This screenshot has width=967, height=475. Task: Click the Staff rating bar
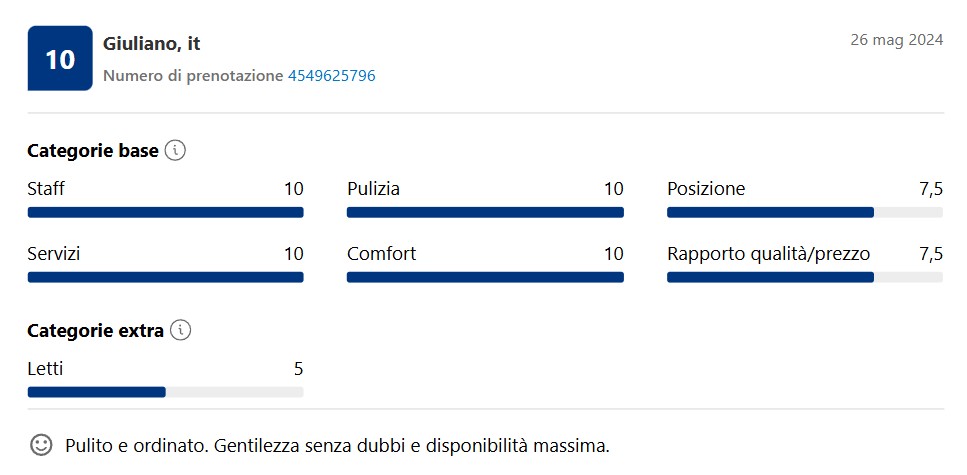click(x=166, y=212)
